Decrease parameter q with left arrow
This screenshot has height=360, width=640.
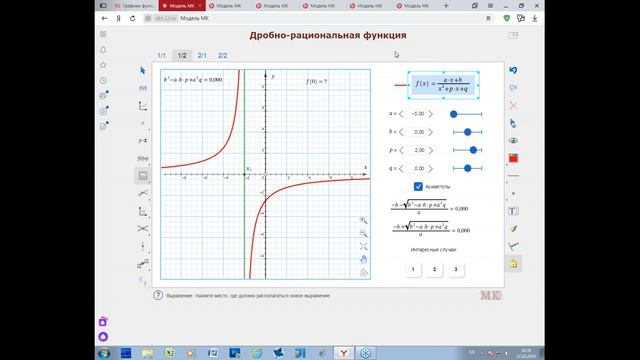[401, 168]
